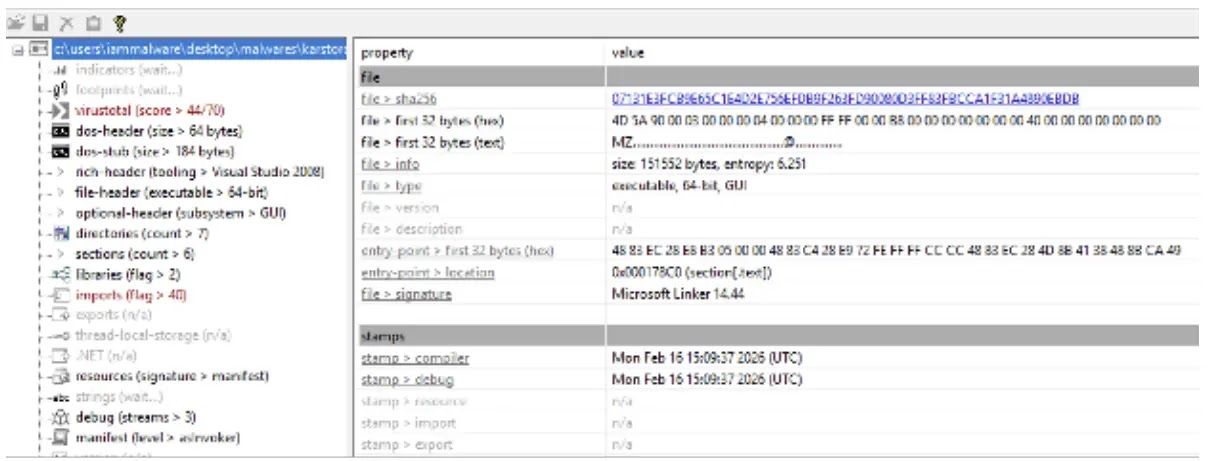Viewport: 1208px width, 461px height.
Task: Select hex value starting '4D 5A 90 00'
Action: tap(887, 120)
